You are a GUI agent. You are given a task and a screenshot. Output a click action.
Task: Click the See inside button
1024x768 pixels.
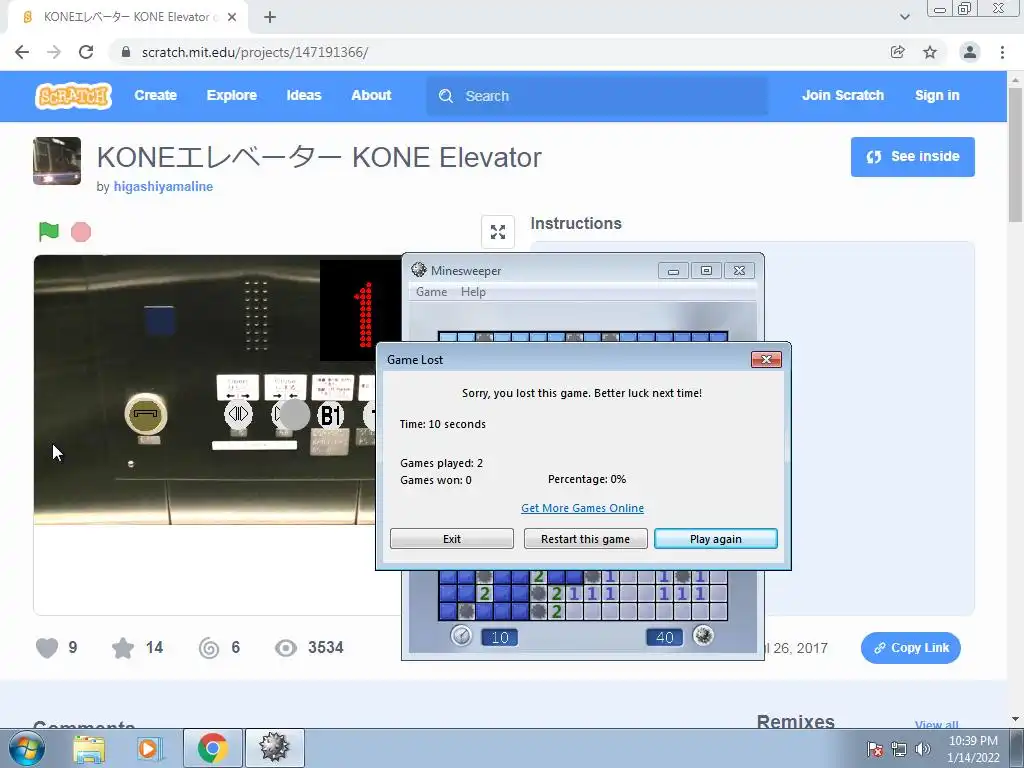[x=912, y=157]
